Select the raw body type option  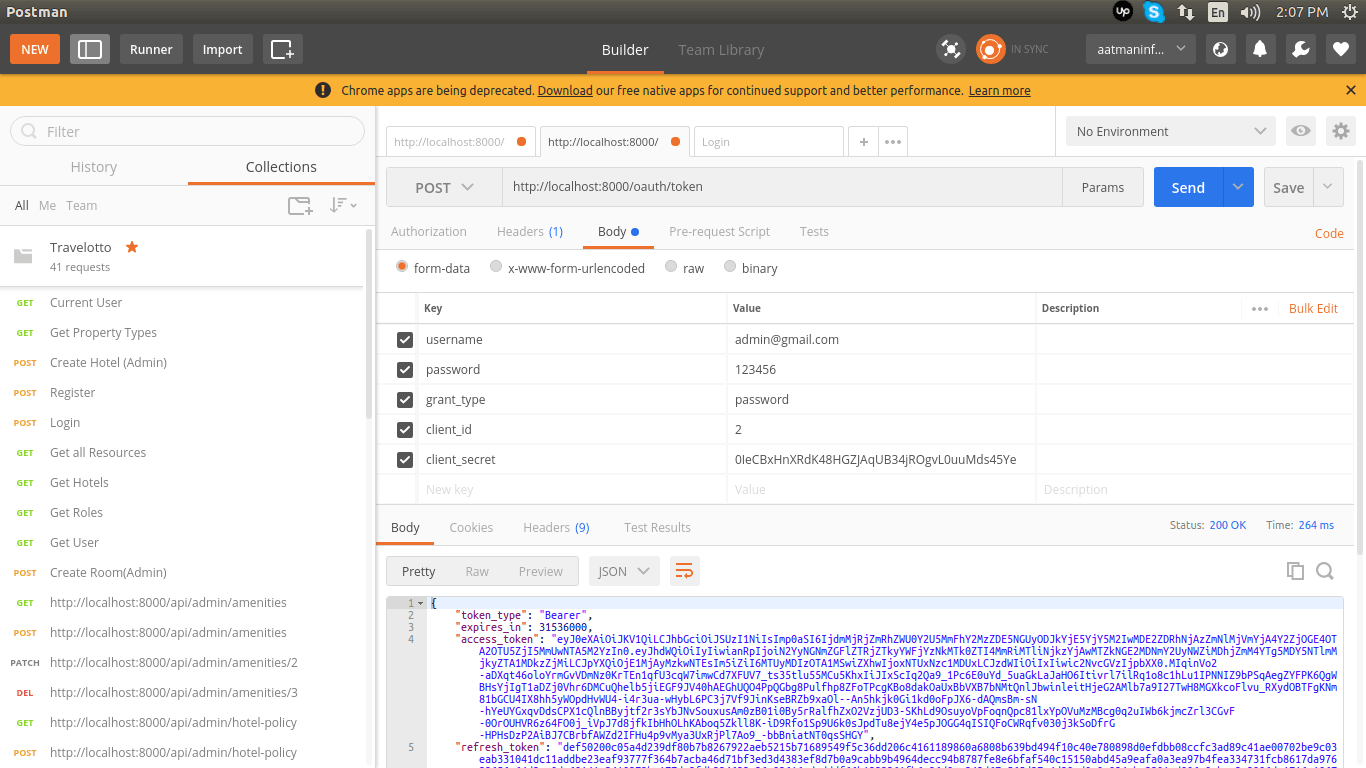point(671,267)
